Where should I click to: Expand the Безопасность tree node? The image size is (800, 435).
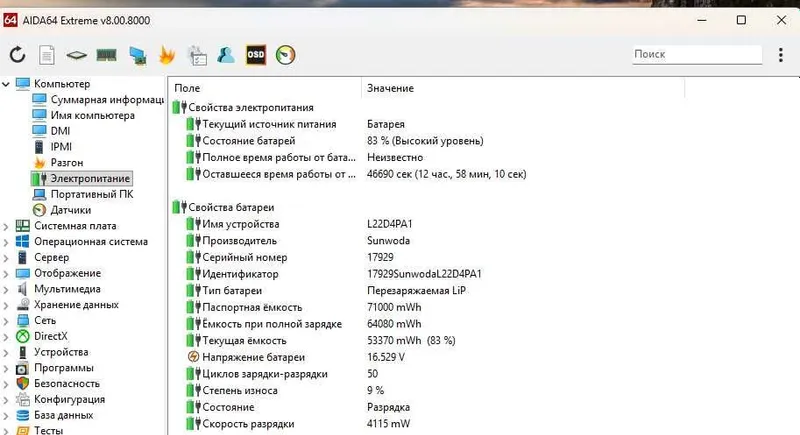[6, 384]
